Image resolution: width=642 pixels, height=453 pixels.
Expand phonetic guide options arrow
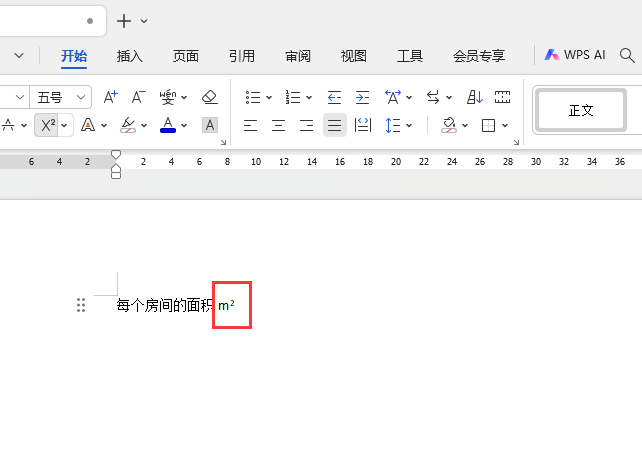[184, 97]
